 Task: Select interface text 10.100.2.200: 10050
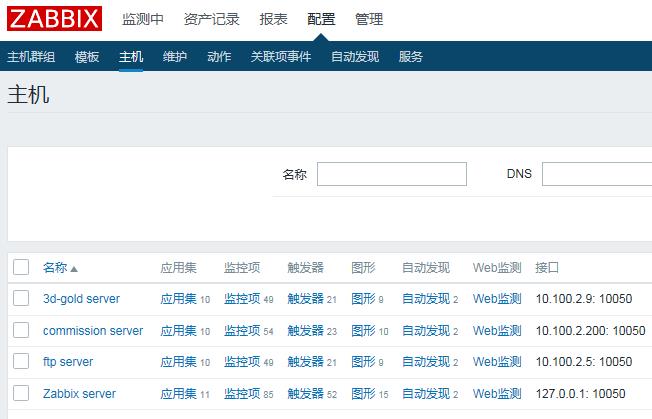point(590,331)
